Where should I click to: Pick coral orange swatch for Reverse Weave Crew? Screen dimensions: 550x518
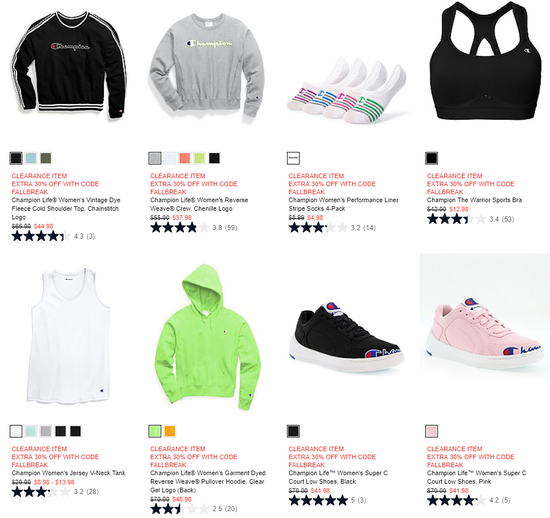point(185,158)
